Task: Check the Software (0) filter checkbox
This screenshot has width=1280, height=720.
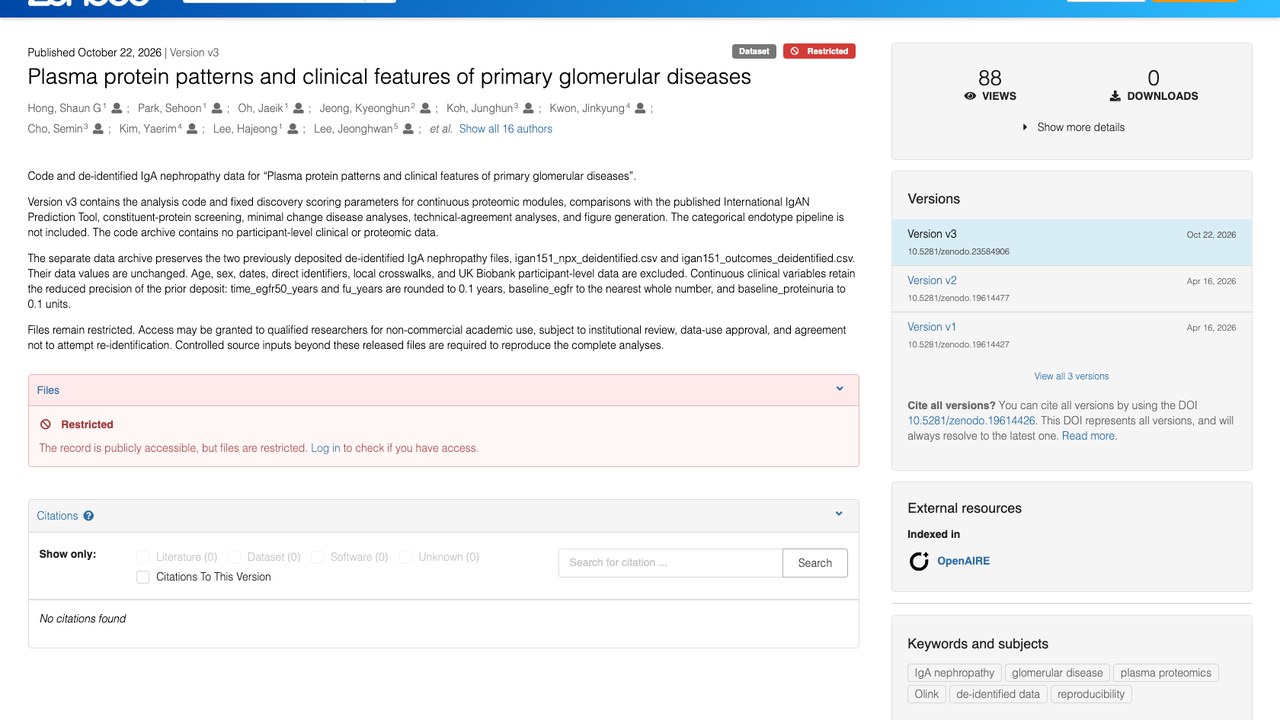Action: (317, 557)
